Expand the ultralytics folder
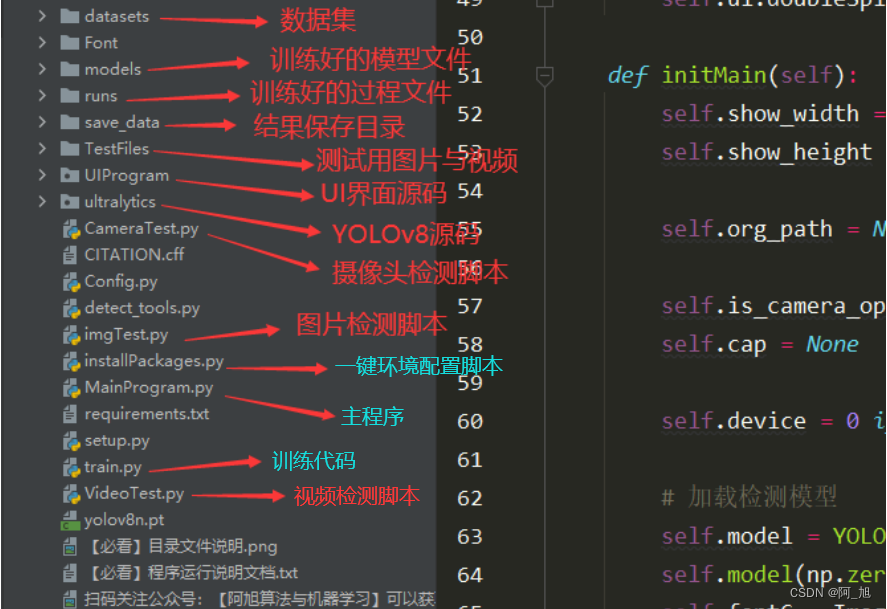Image resolution: width=887 pixels, height=609 pixels. coord(40,201)
